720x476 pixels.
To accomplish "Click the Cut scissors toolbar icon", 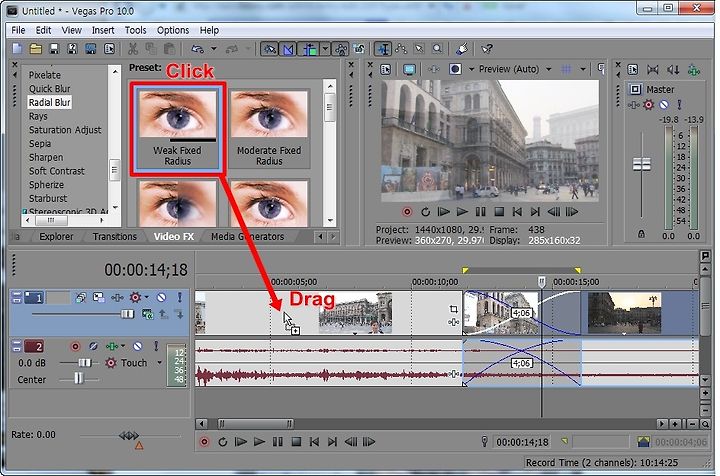I will click(x=133, y=49).
